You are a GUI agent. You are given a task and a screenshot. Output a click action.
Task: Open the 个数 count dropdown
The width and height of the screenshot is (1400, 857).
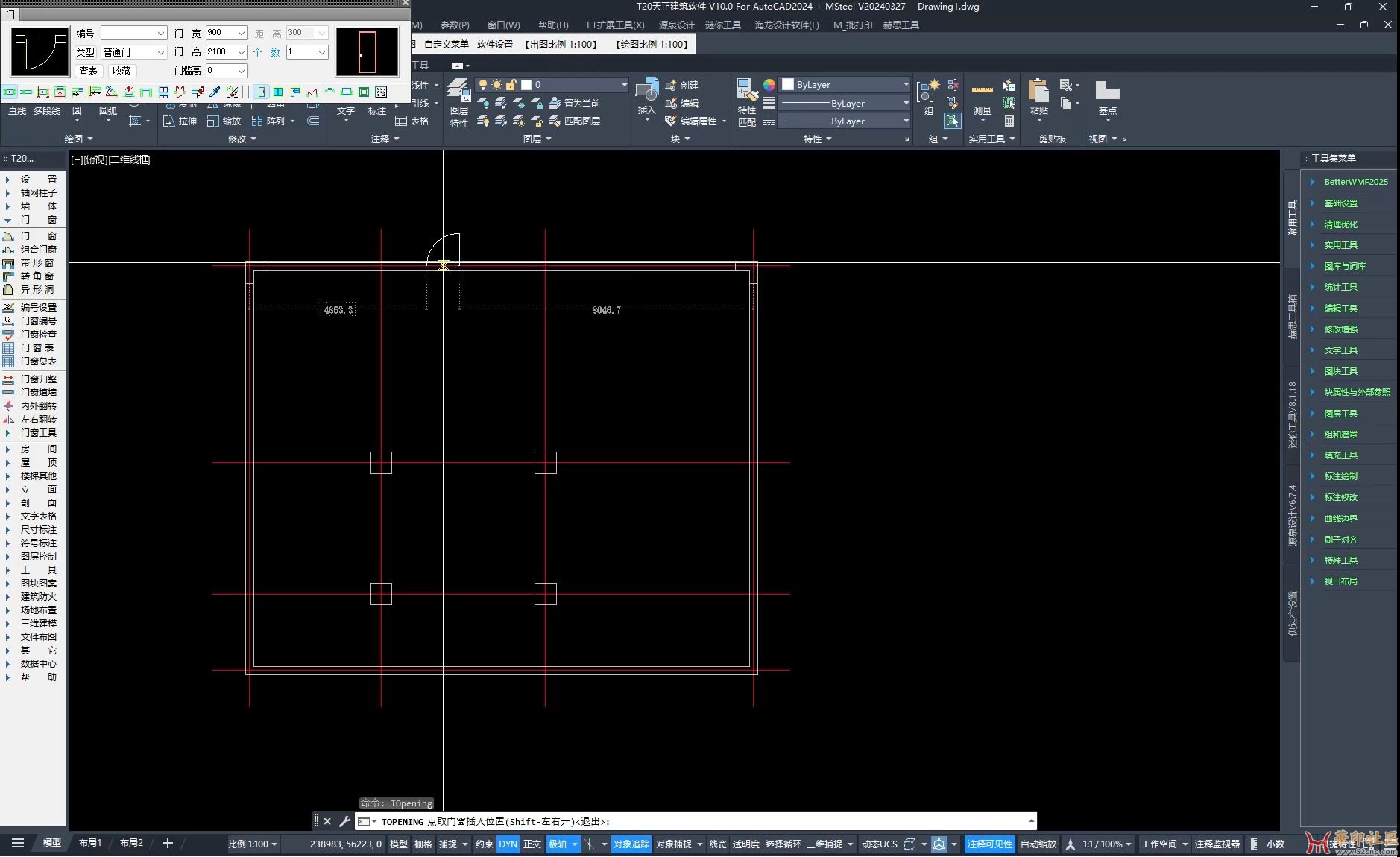[322, 52]
